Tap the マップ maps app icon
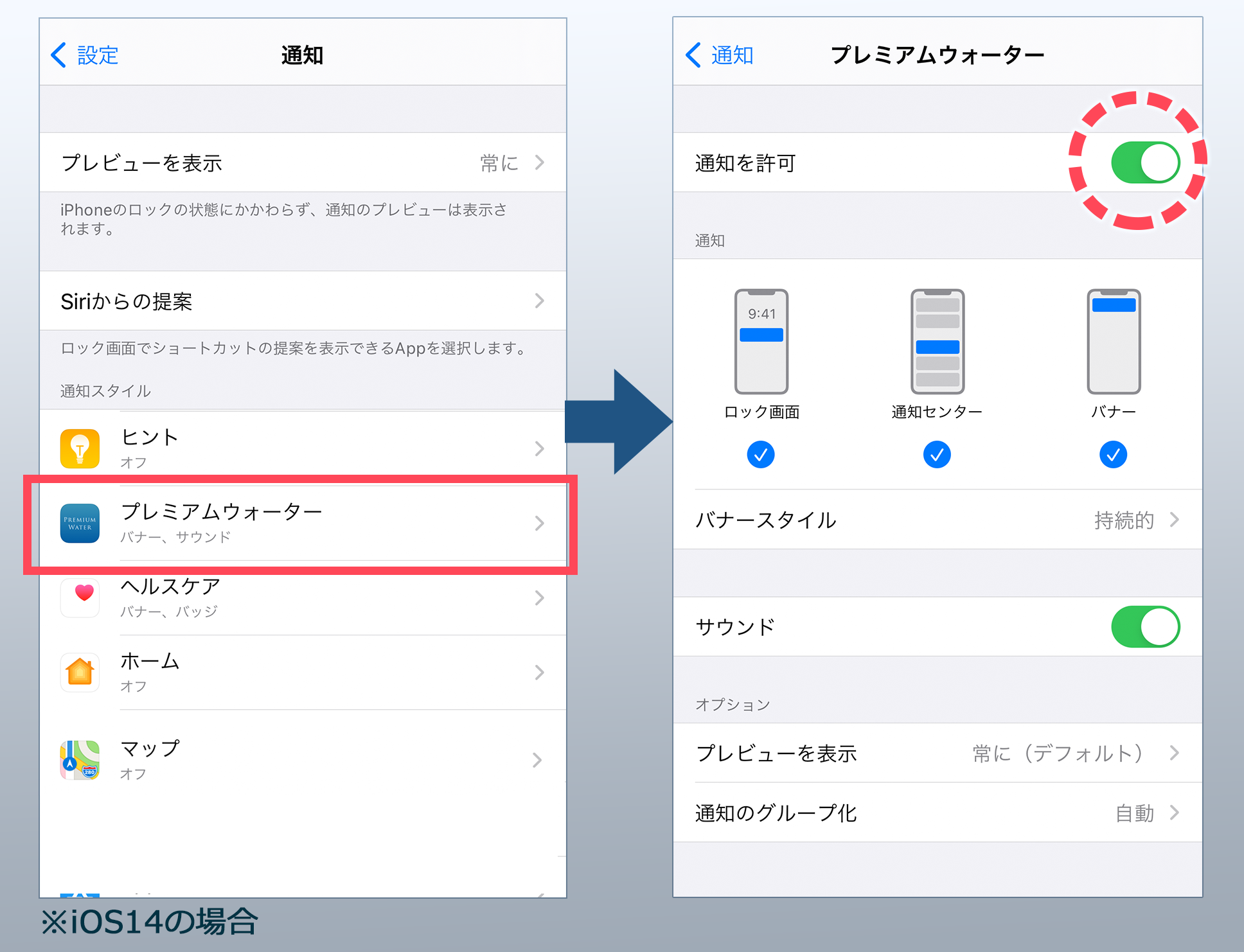 80,759
